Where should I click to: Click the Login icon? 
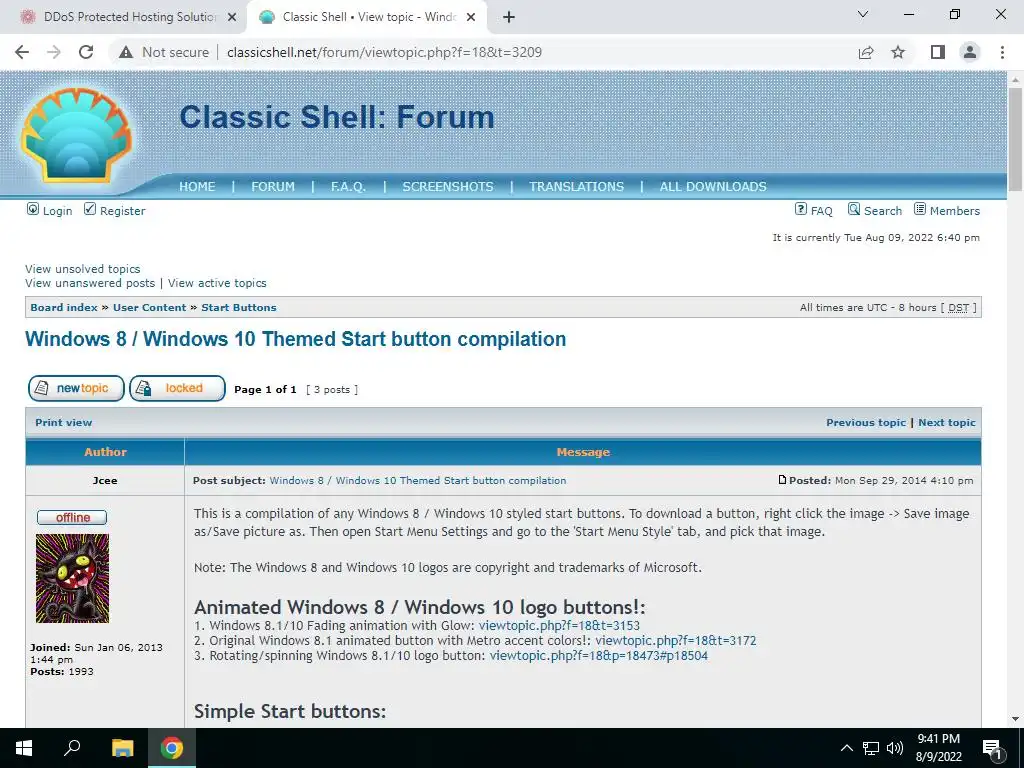33,209
